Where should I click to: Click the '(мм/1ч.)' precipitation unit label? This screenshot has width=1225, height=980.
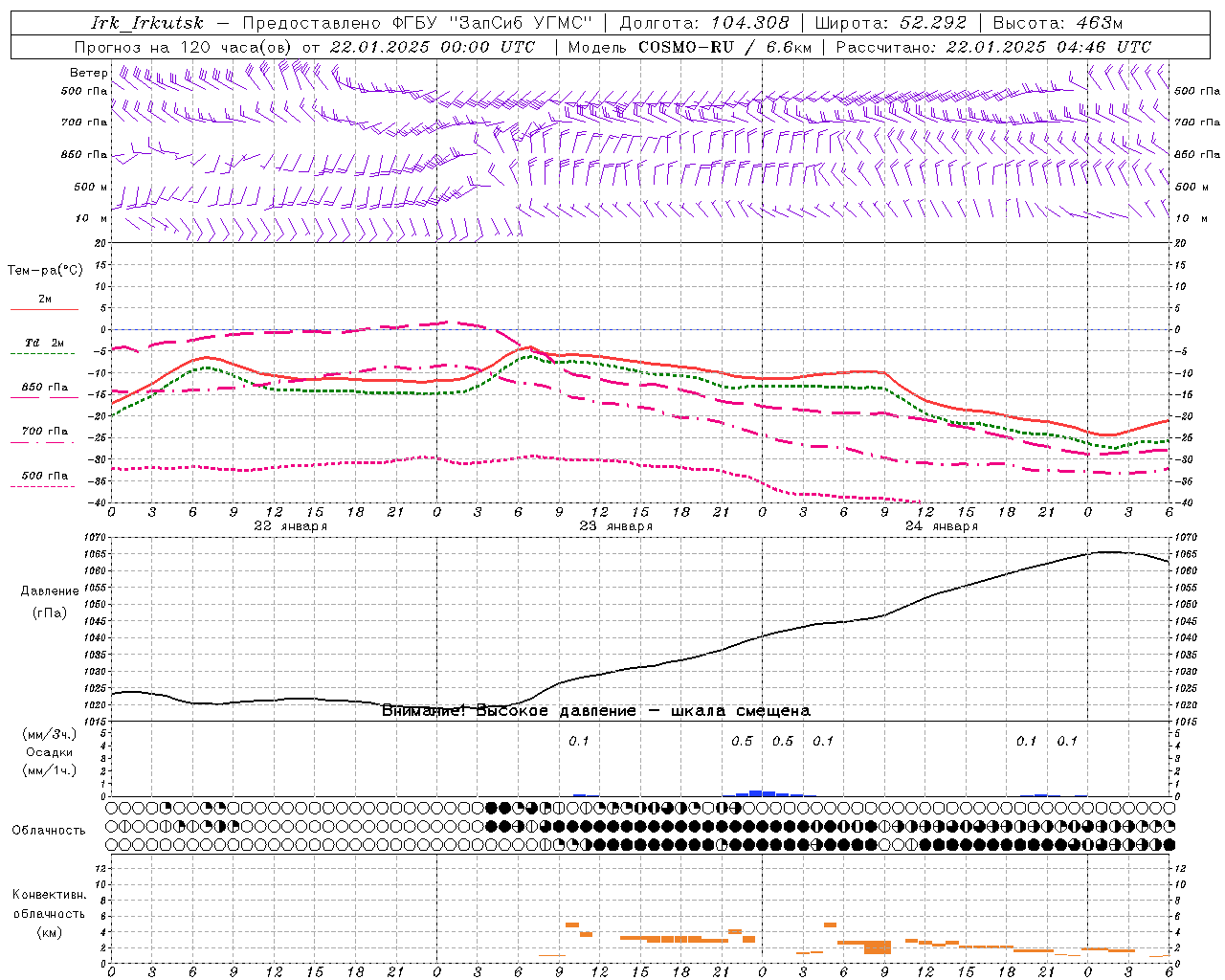[49, 770]
